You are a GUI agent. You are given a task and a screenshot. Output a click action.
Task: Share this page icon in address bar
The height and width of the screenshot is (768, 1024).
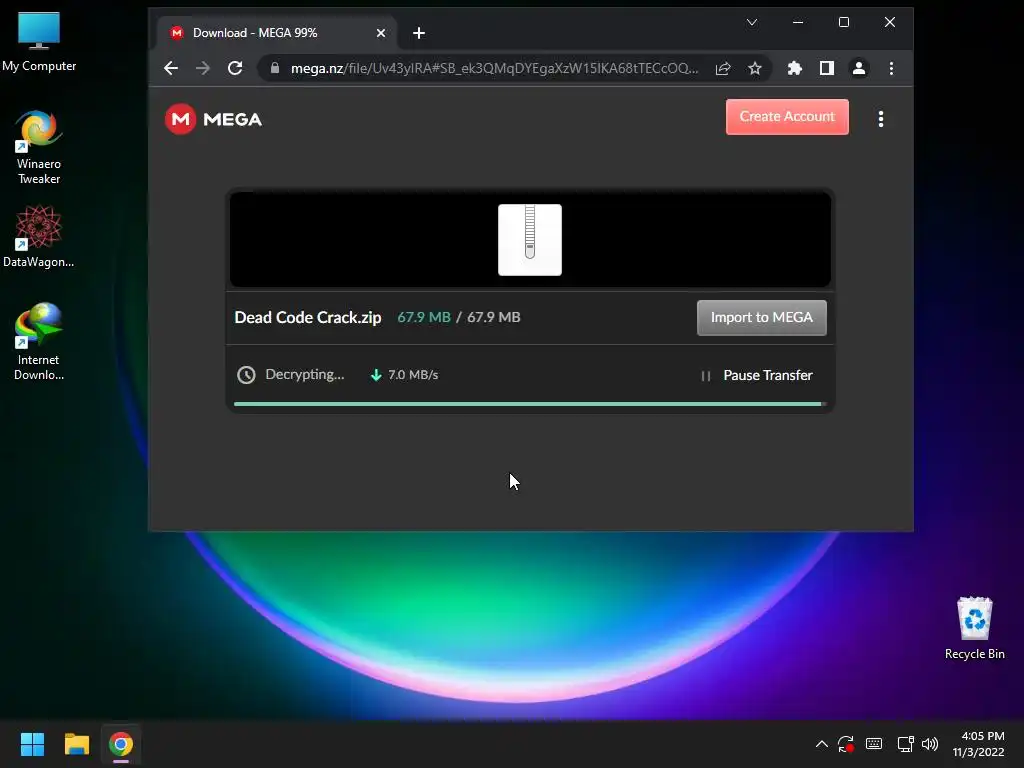(x=723, y=68)
